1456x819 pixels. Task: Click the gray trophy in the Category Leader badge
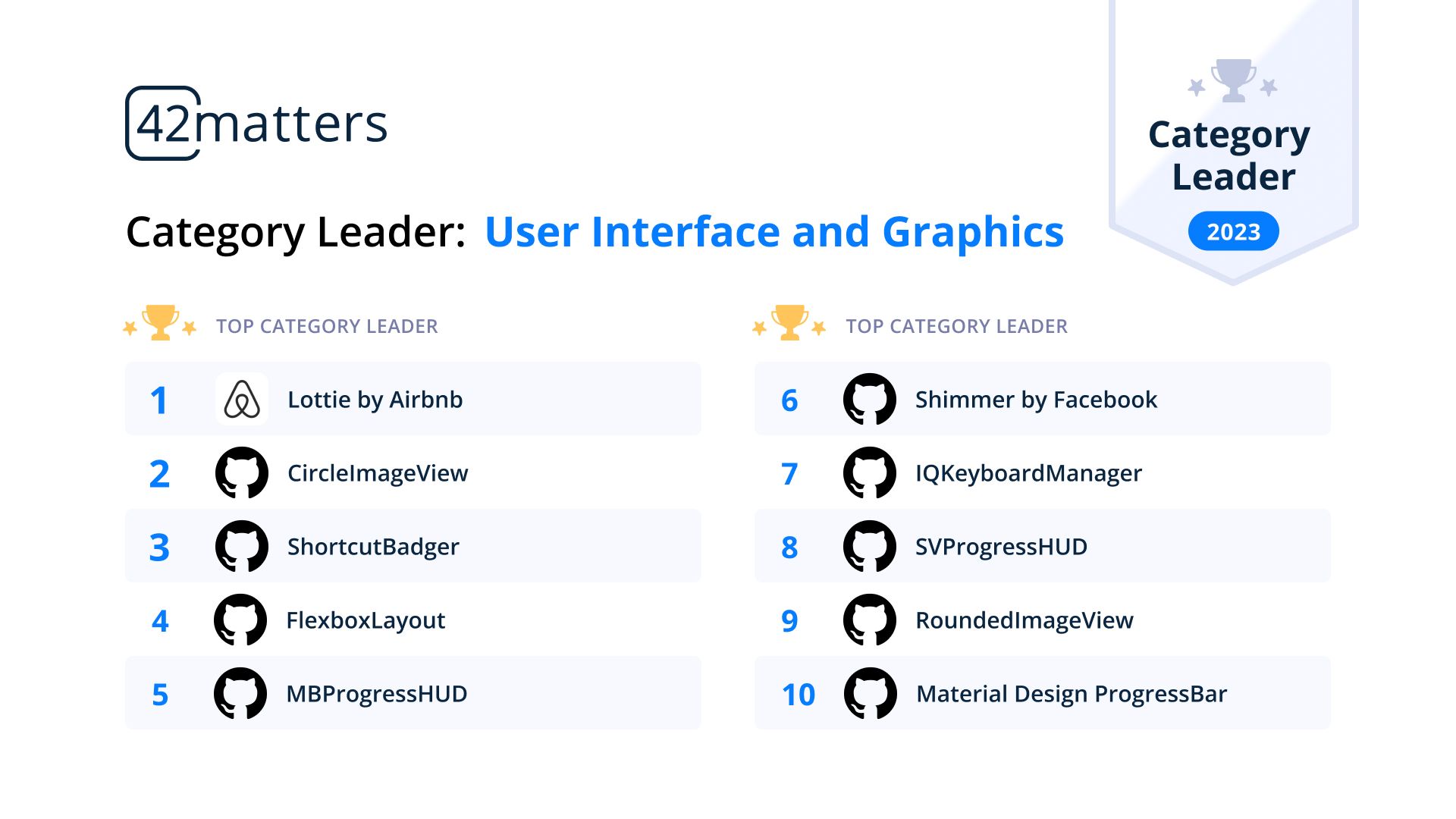1233,80
